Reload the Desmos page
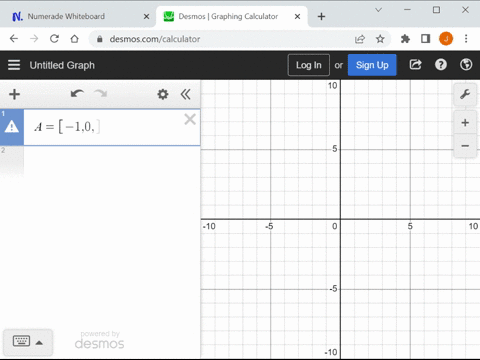Screen dimensions: 480x360 (54, 39)
